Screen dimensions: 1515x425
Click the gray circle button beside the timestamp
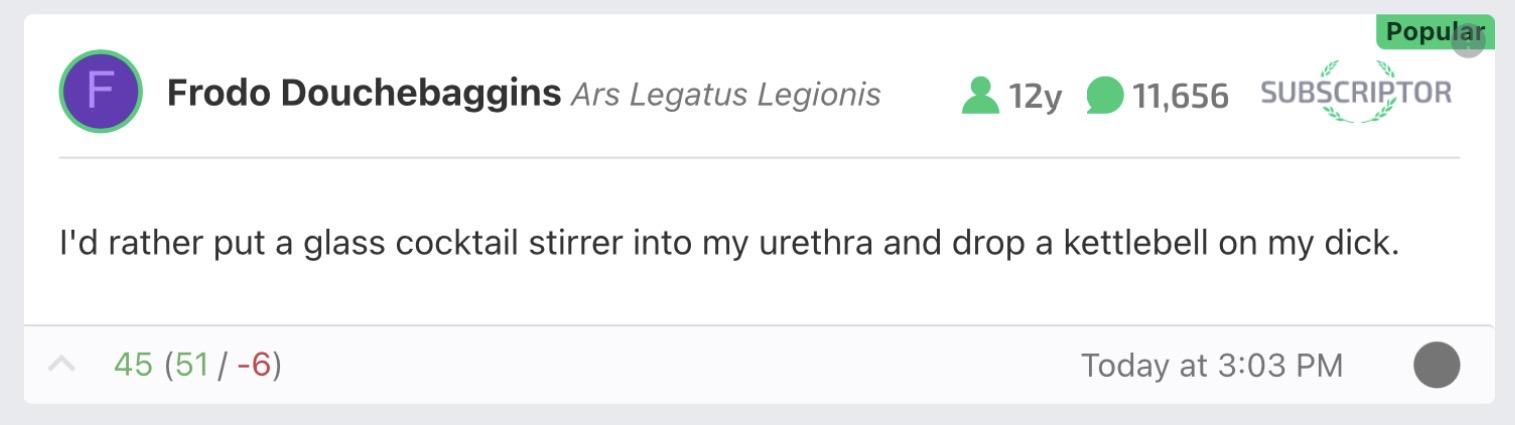(1436, 365)
